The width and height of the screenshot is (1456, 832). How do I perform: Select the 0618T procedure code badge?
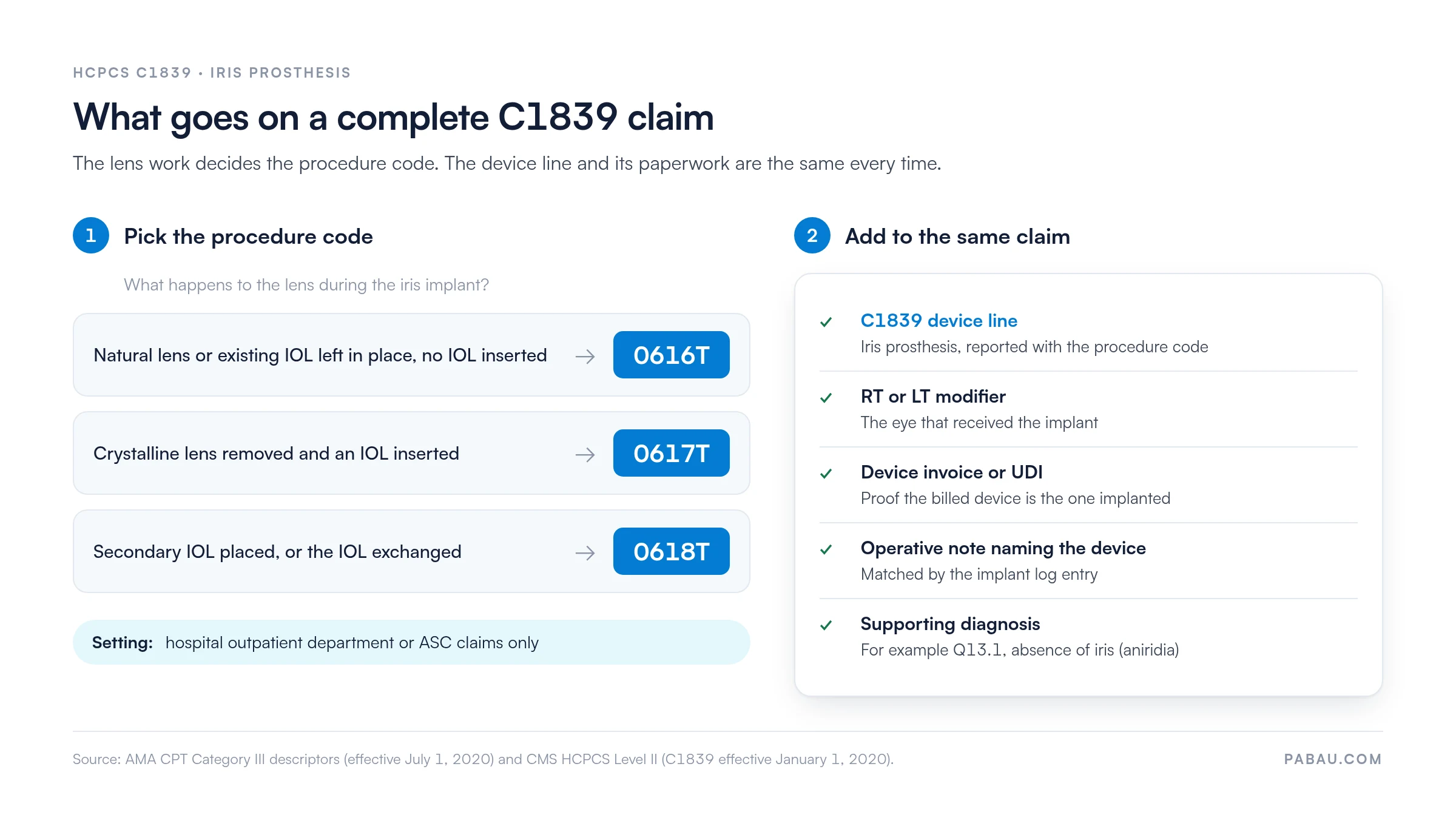coord(671,551)
